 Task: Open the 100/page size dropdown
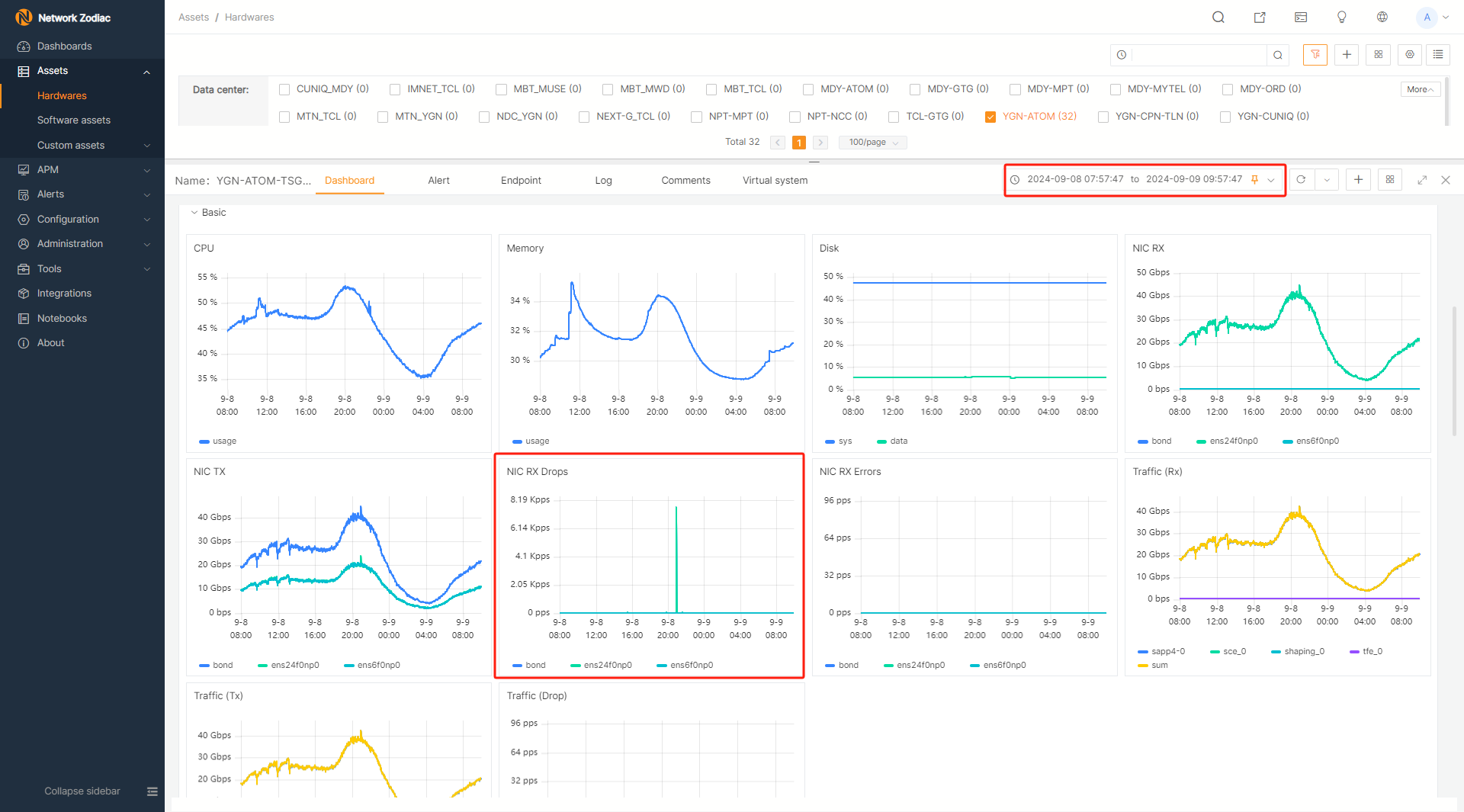tap(873, 143)
